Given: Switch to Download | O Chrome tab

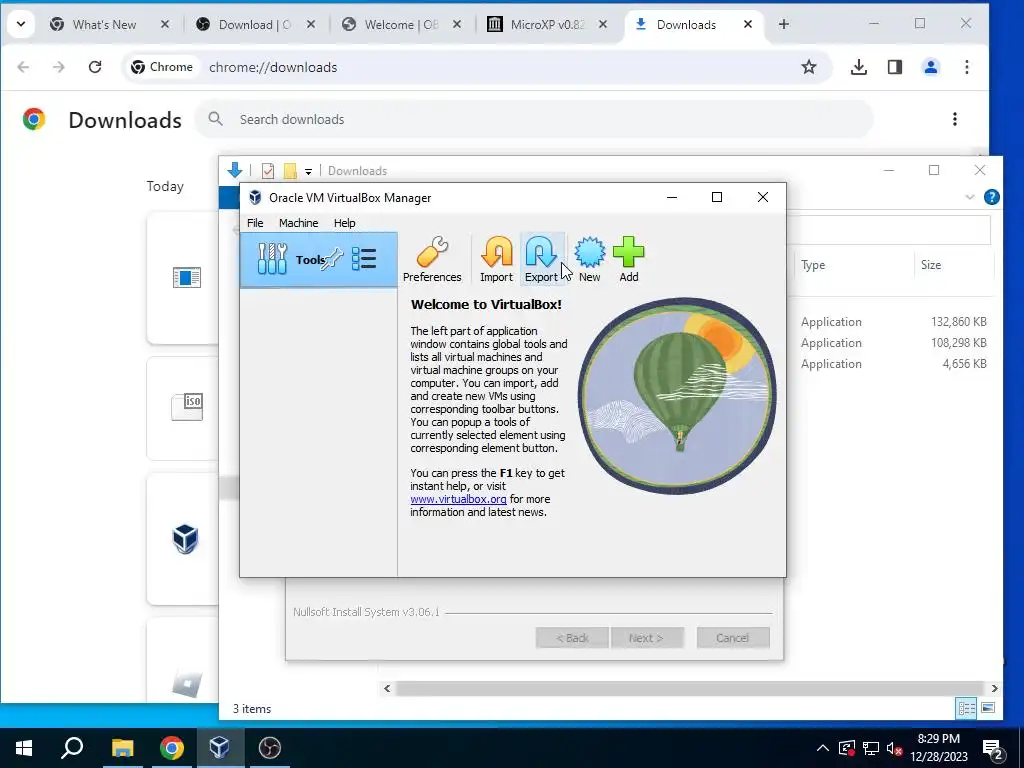Looking at the screenshot, I should (255, 24).
